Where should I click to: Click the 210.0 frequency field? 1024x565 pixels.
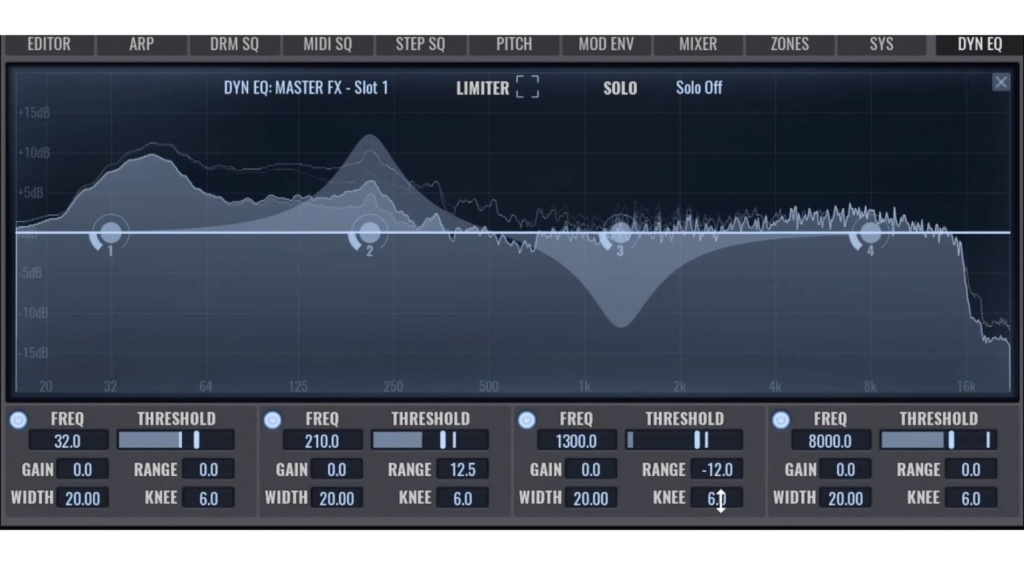pos(322,441)
